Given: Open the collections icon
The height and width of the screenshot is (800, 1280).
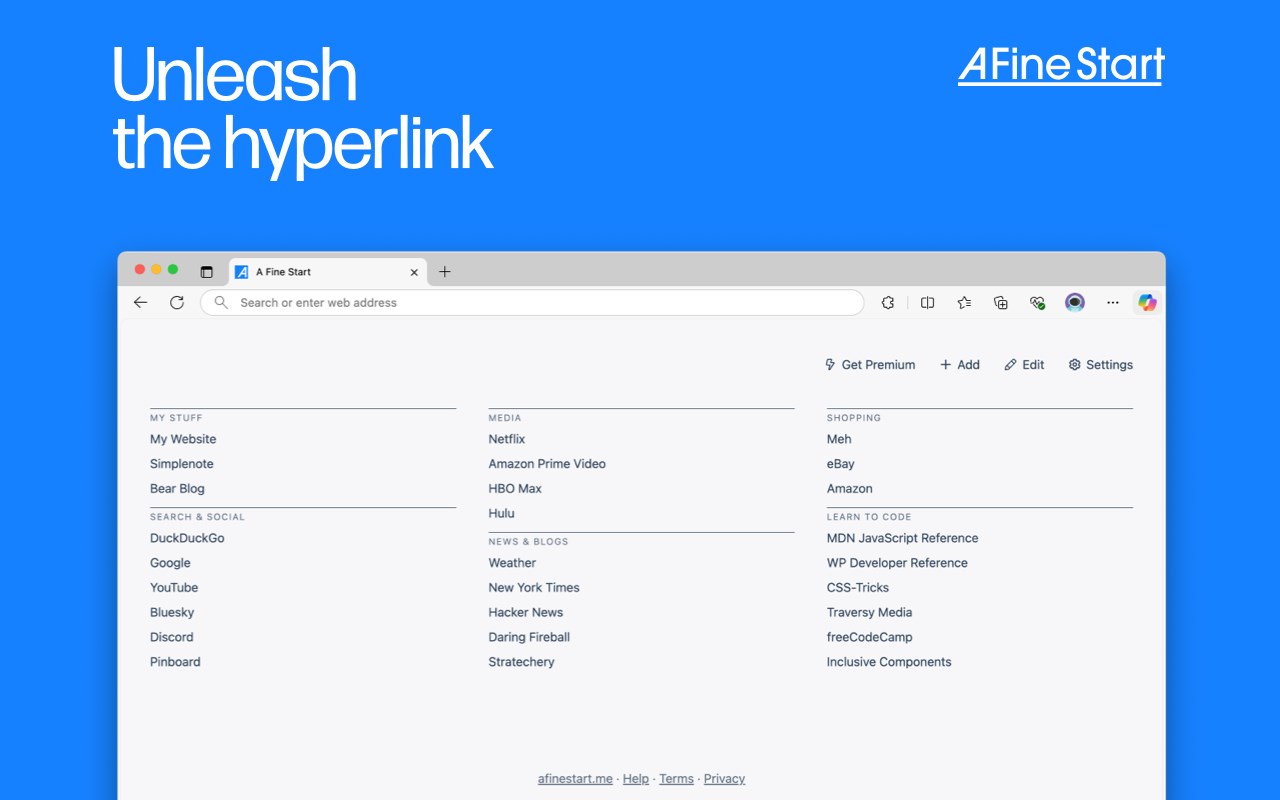Looking at the screenshot, I should tap(1000, 302).
